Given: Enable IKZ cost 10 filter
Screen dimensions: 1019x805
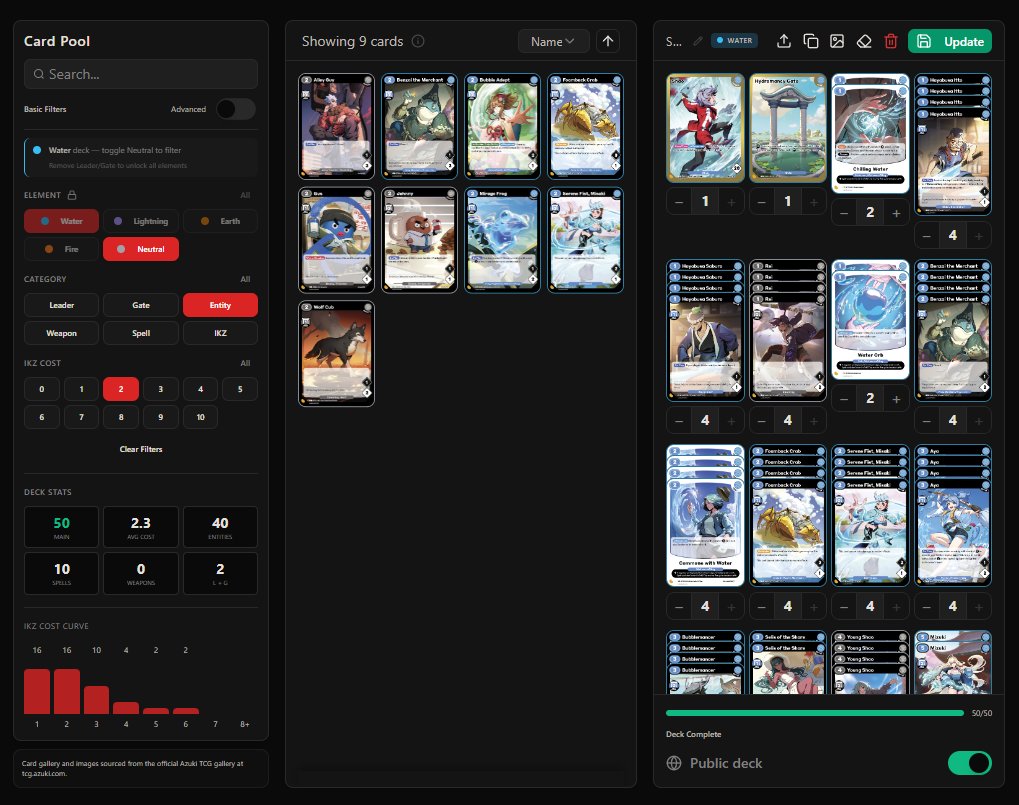Looking at the screenshot, I should (200, 417).
